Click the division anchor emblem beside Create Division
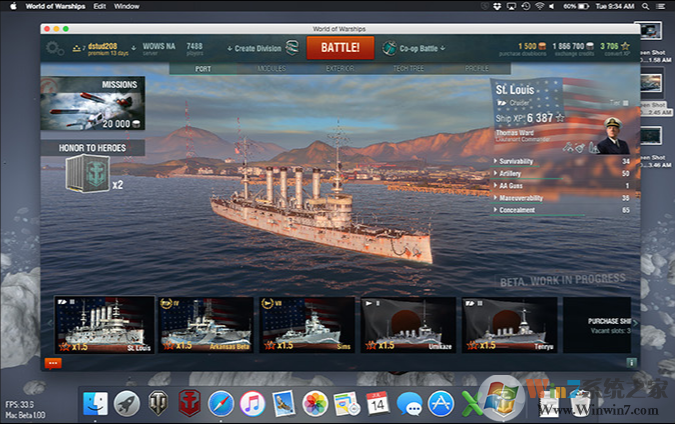The image size is (675, 424). (291, 47)
